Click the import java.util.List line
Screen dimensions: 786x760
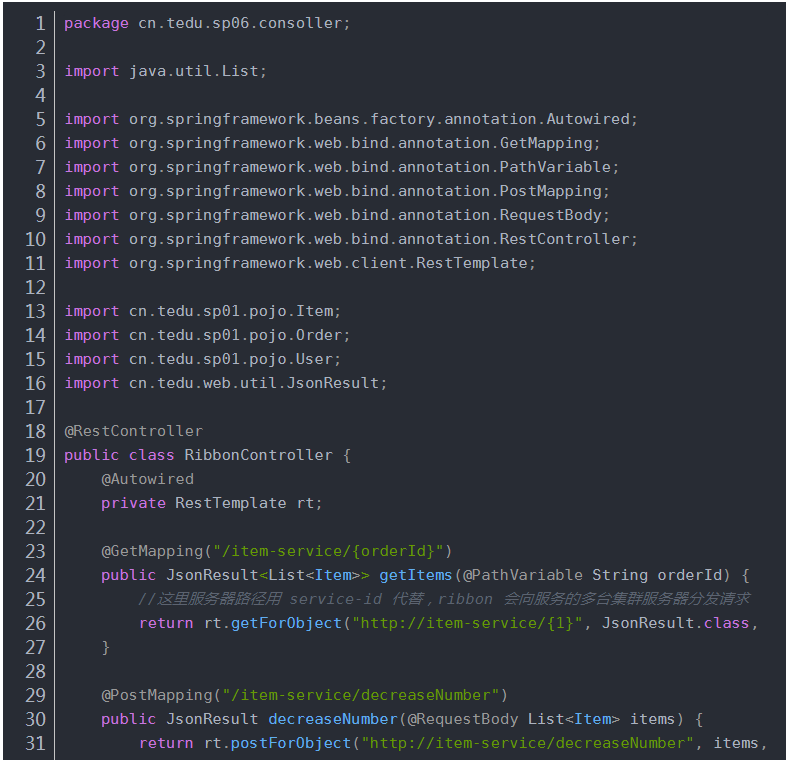(165, 71)
